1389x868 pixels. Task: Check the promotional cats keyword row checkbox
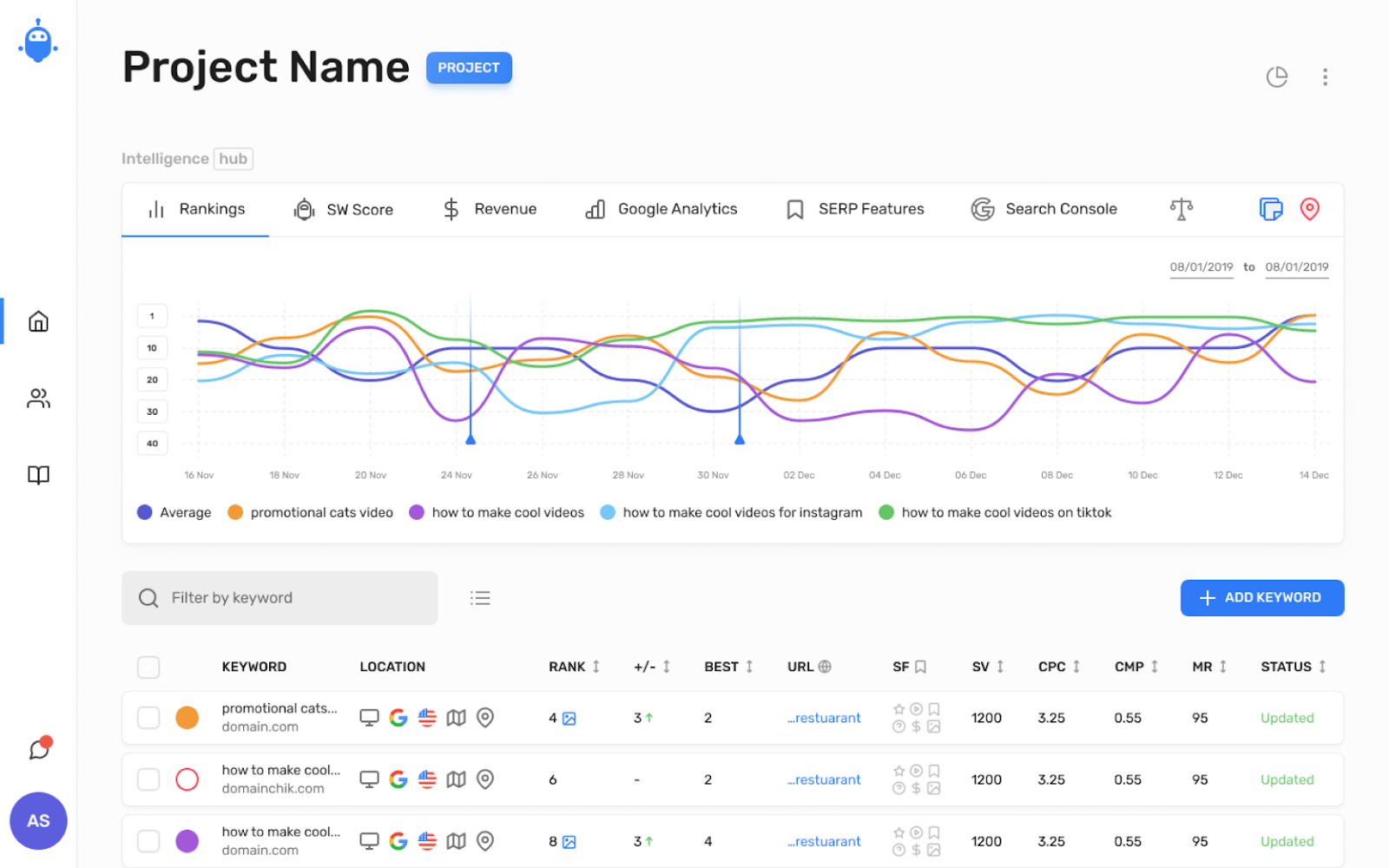pyautogui.click(x=148, y=718)
